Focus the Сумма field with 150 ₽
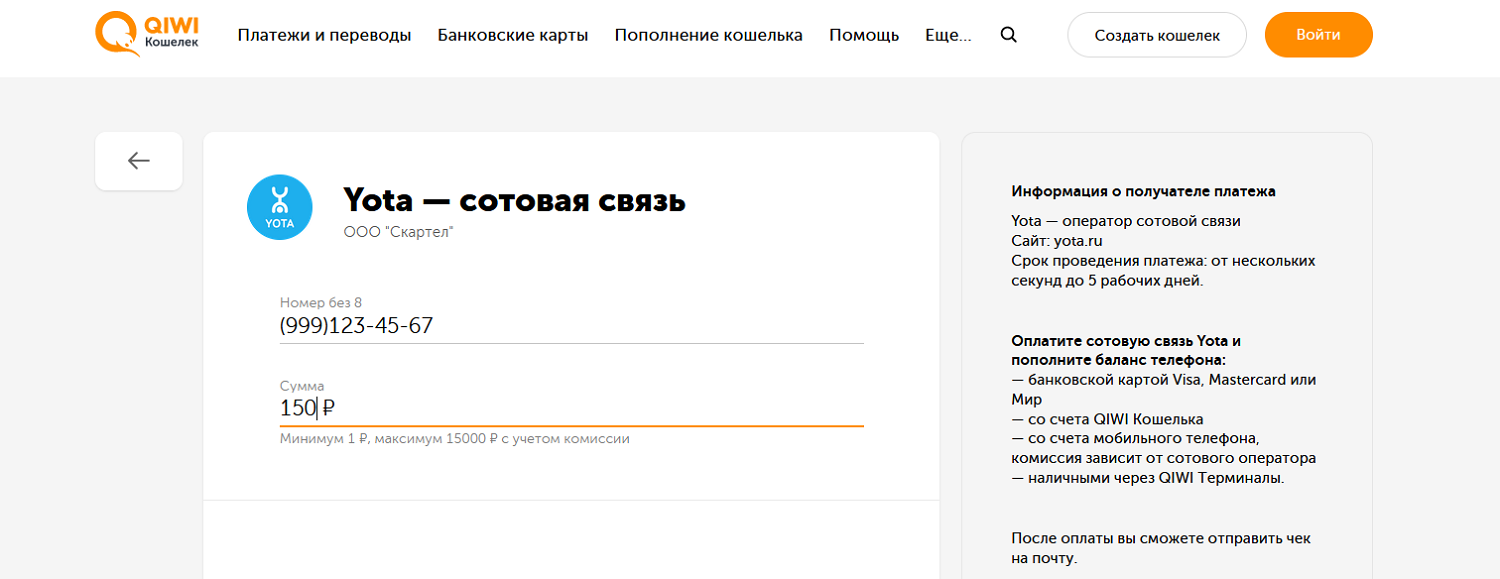This screenshot has height=579, width=1500. tap(572, 408)
